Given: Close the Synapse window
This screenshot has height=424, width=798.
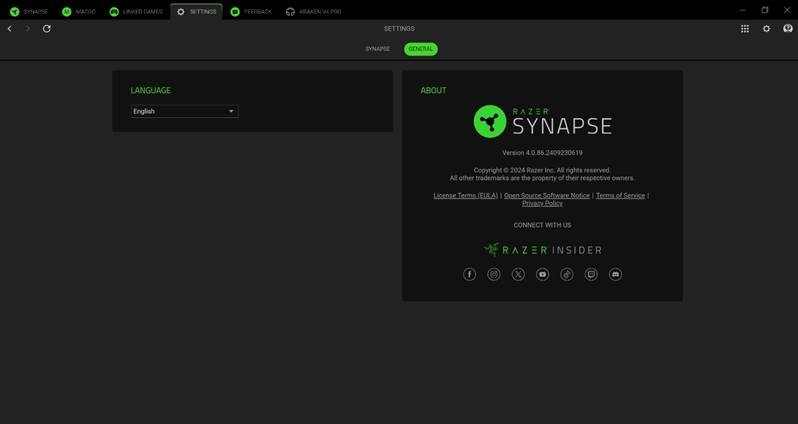Looking at the screenshot, I should 787,10.
